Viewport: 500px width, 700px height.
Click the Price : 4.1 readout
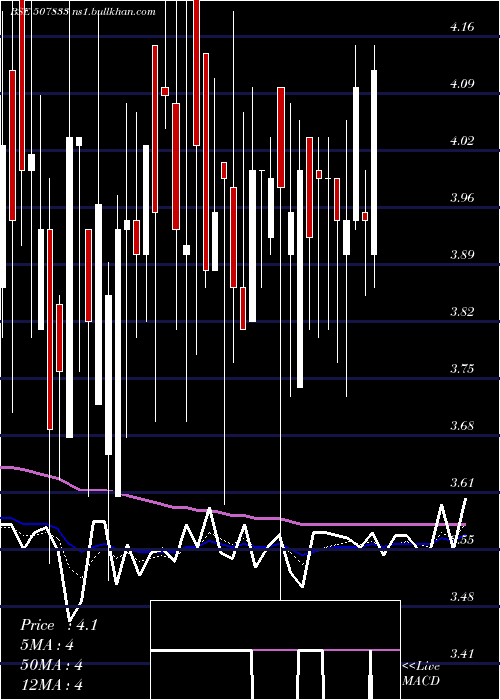point(58,625)
